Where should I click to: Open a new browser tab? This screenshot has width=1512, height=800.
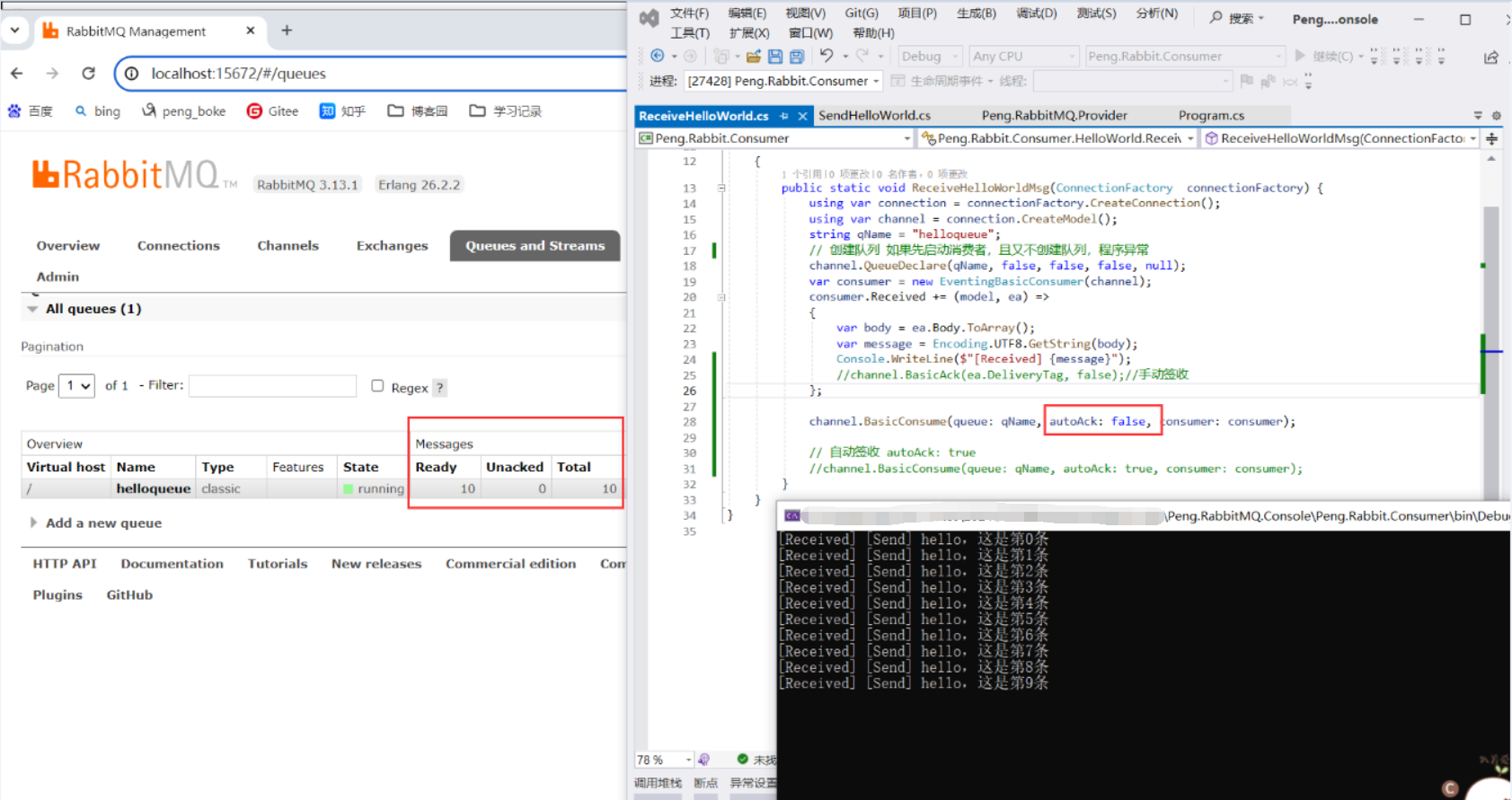point(287,31)
